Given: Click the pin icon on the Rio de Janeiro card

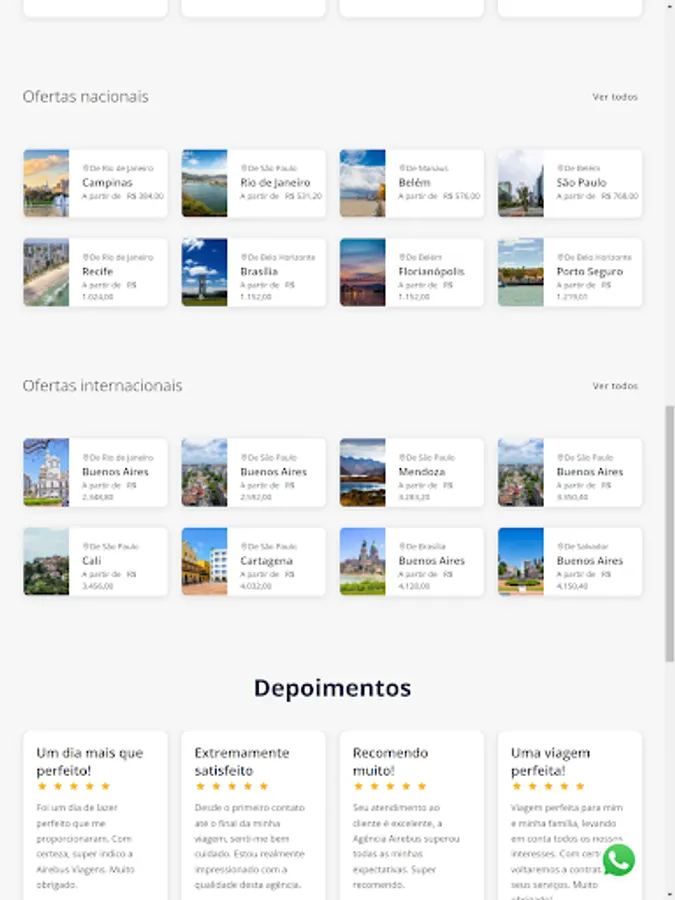Looking at the screenshot, I should [x=243, y=168].
